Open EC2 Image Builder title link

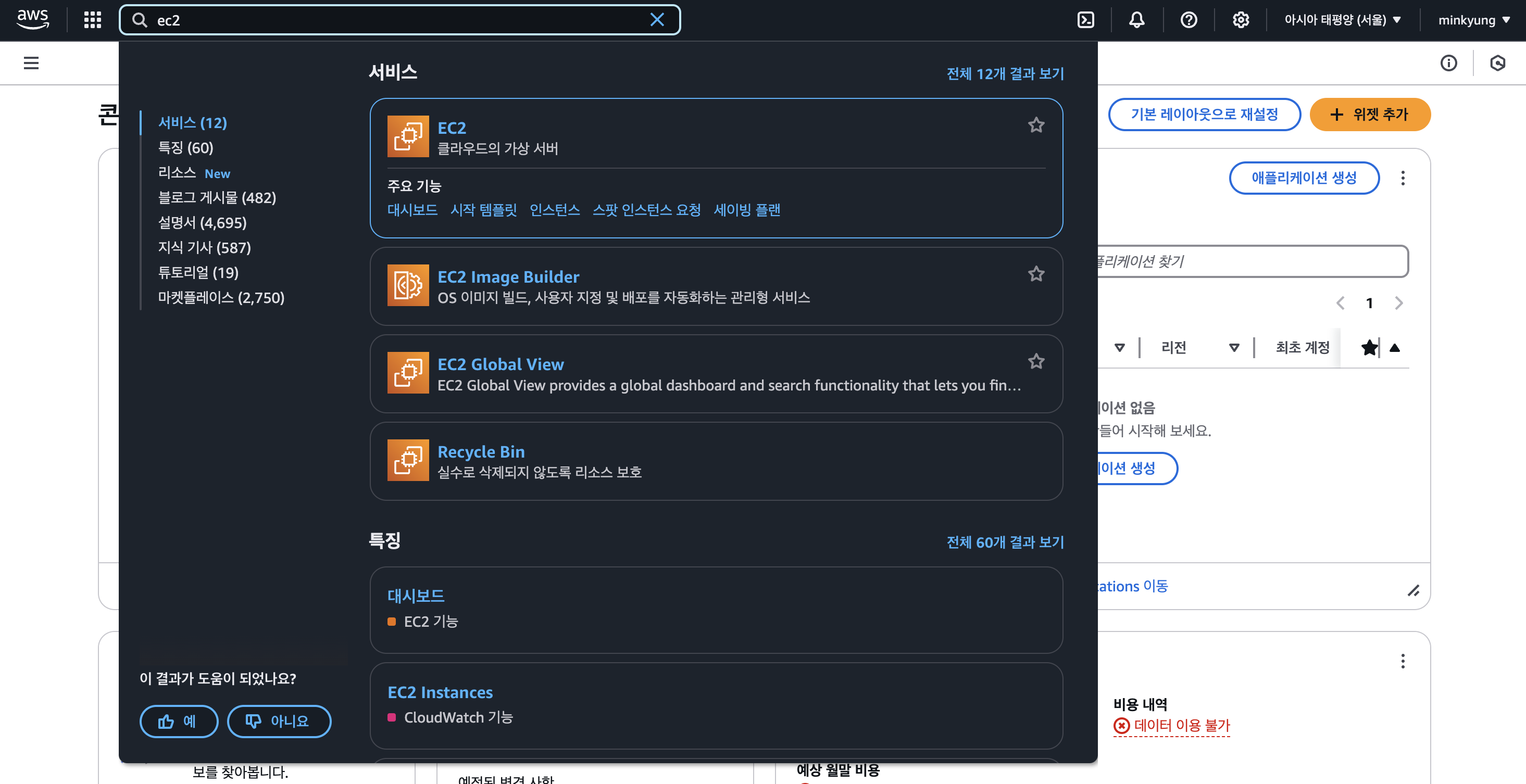click(x=508, y=276)
